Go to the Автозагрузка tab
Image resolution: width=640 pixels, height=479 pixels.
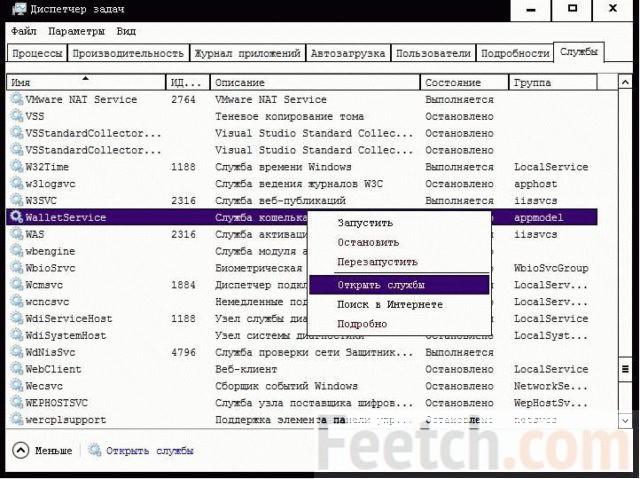click(348, 53)
